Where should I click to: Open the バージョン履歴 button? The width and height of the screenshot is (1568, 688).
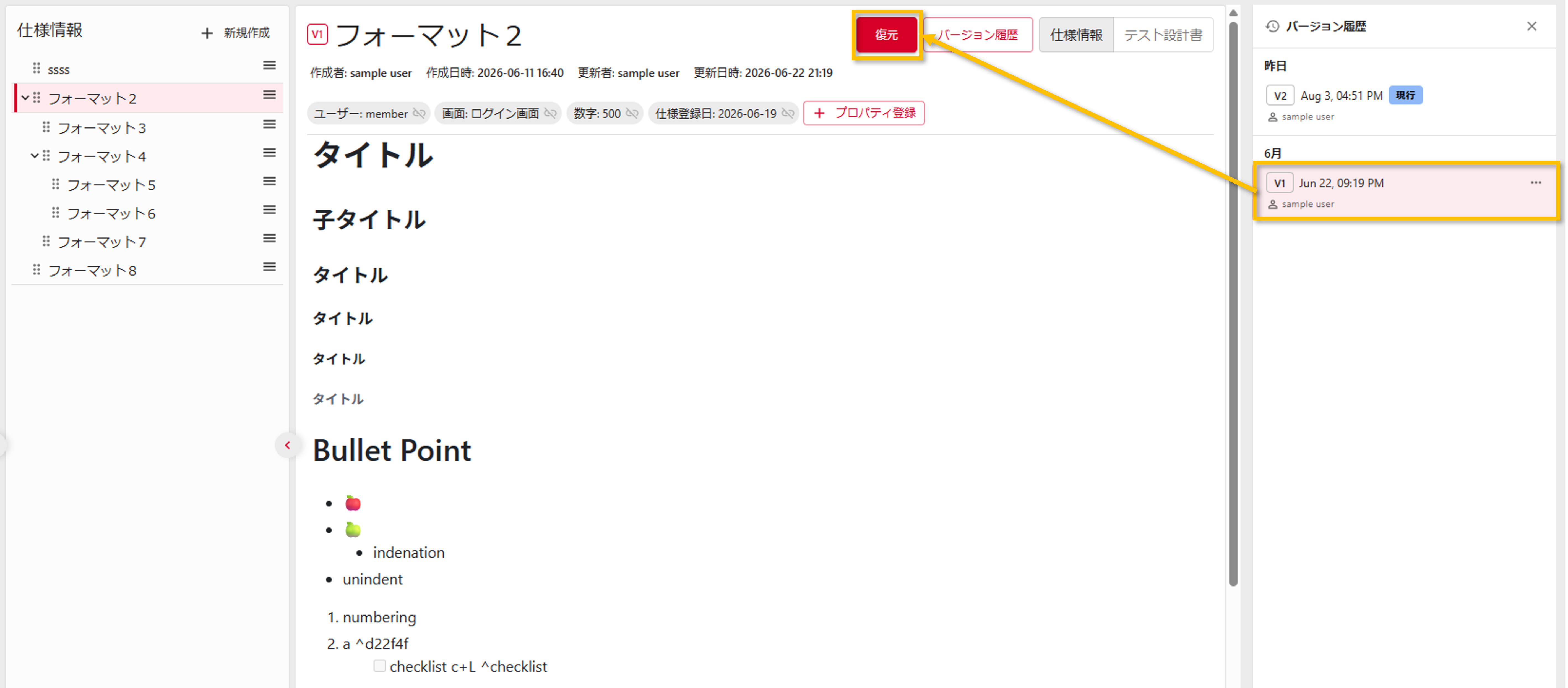point(978,35)
